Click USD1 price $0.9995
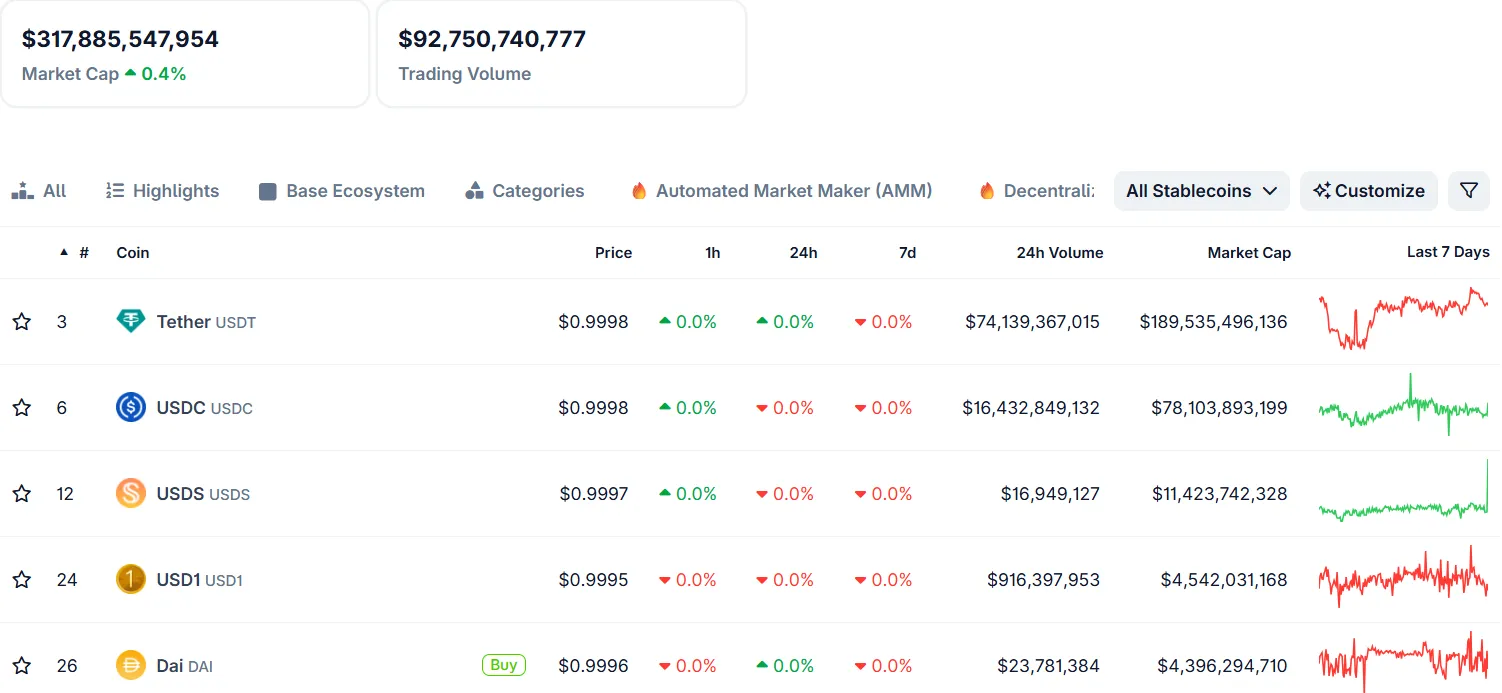1502x693 pixels. point(594,580)
